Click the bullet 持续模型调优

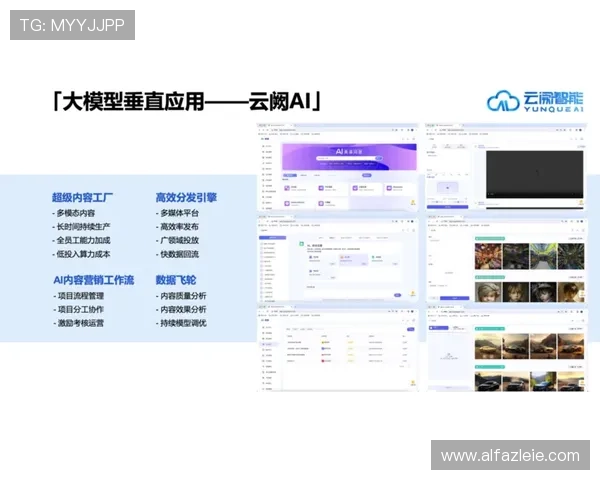[x=181, y=323]
